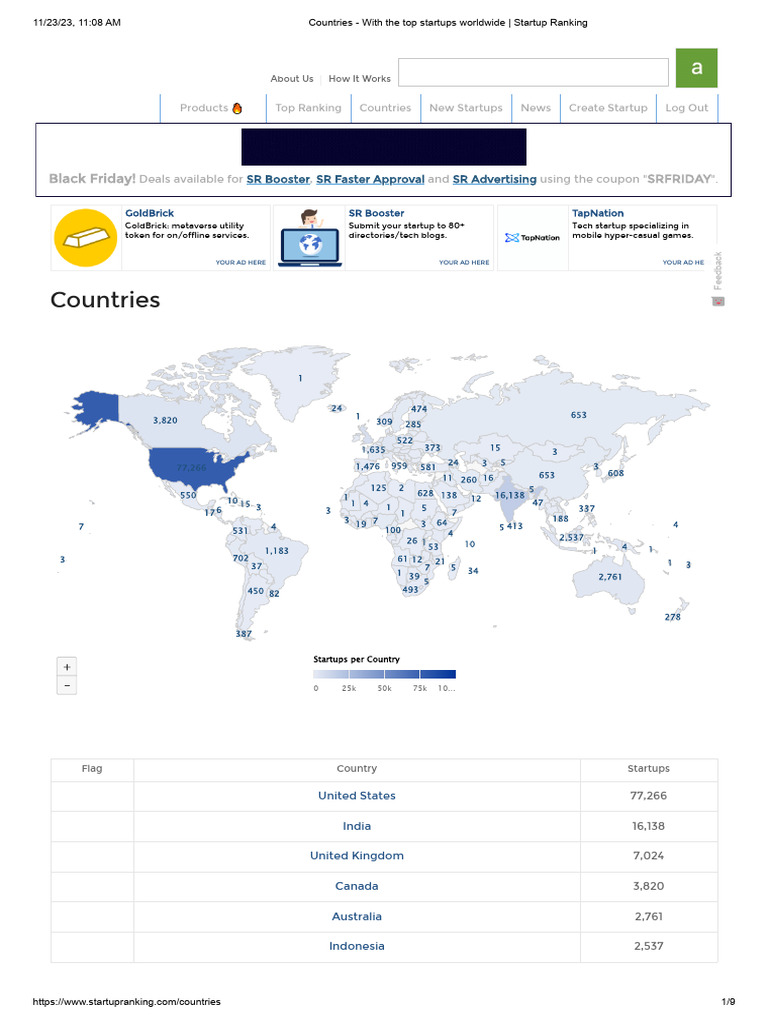Click YOUR AD HERE under GoldBrick
768x1024 pixels.
[x=240, y=263]
